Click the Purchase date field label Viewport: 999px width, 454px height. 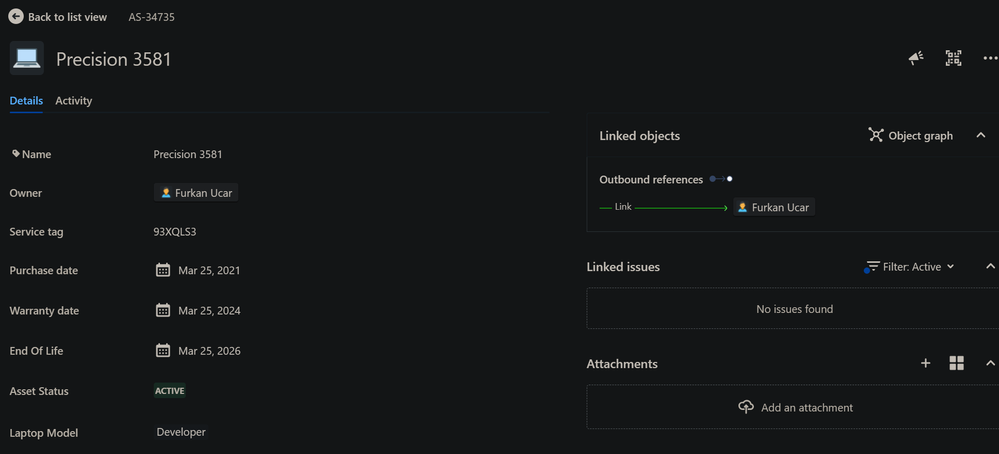[x=43, y=270]
